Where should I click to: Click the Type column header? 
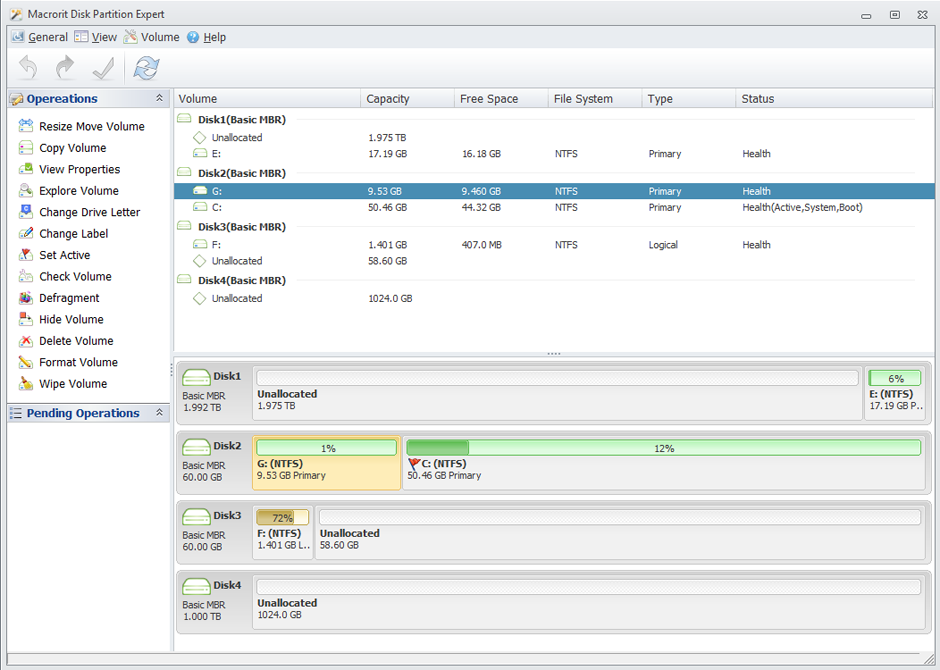tap(689, 99)
